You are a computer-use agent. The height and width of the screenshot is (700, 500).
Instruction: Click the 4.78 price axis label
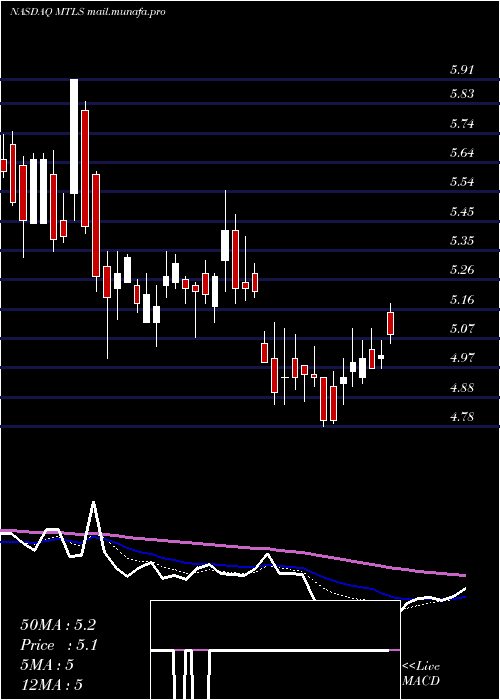pyautogui.click(x=462, y=417)
